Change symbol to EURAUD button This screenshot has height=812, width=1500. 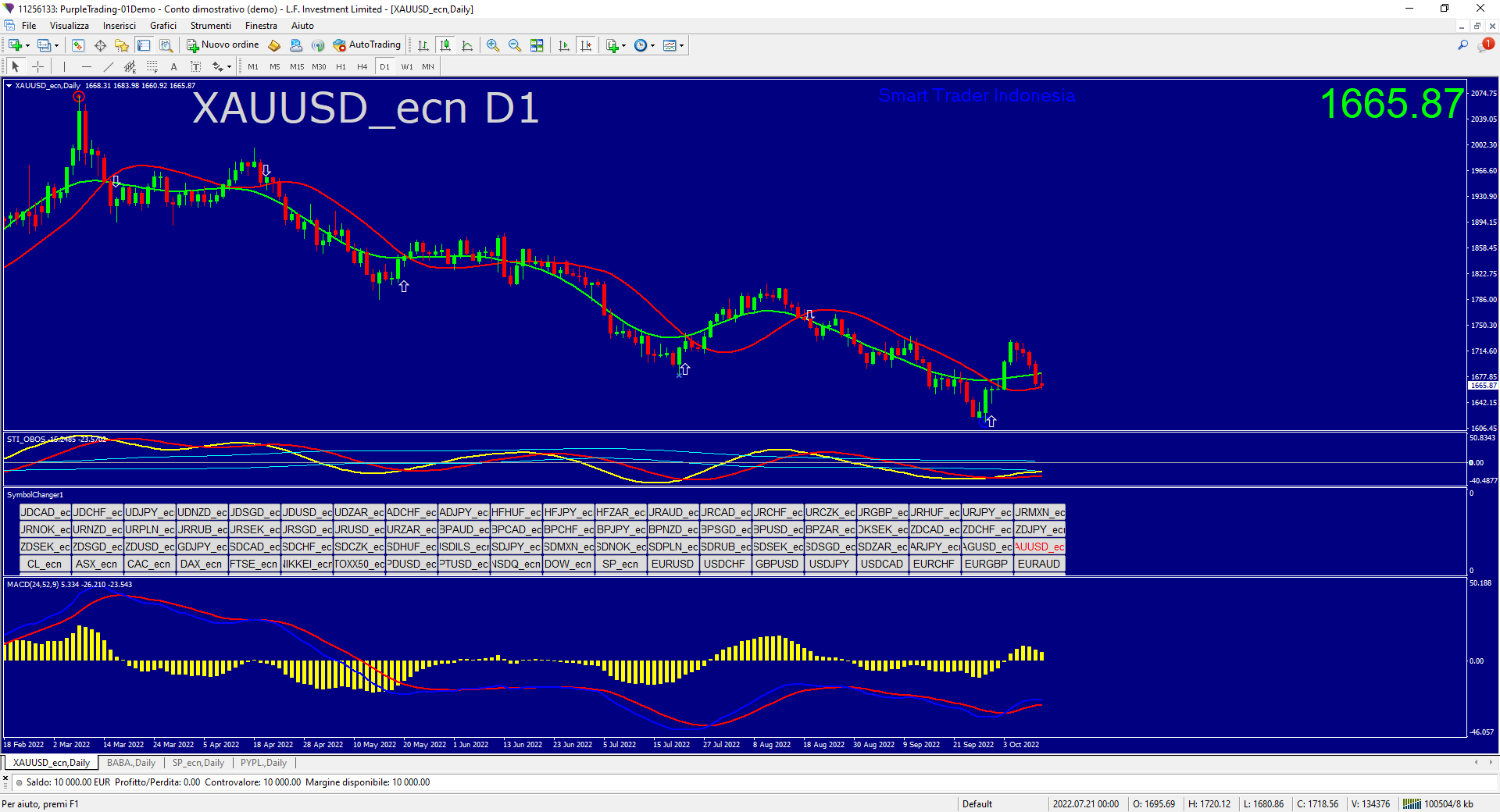[1039, 564]
